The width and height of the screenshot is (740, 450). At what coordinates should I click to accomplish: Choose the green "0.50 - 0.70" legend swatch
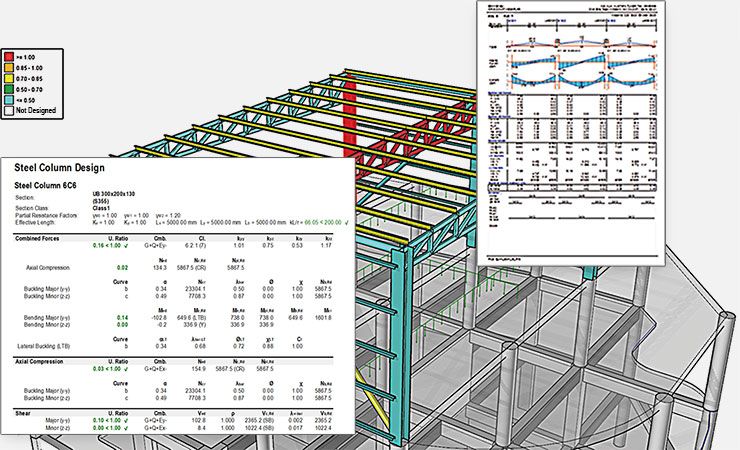coord(9,89)
